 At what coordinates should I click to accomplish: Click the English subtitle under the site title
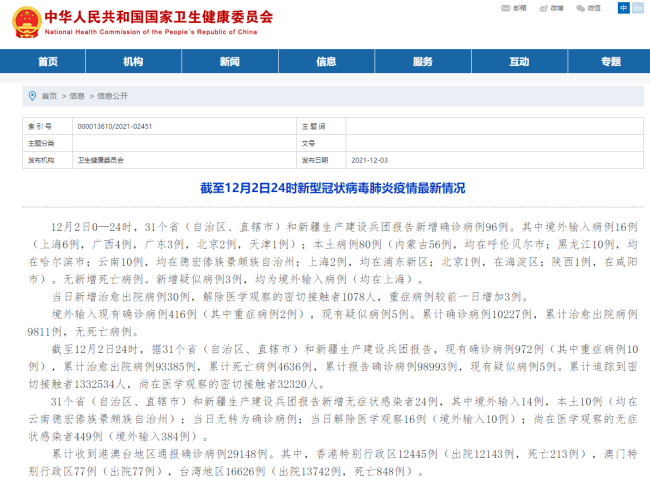[x=151, y=32]
